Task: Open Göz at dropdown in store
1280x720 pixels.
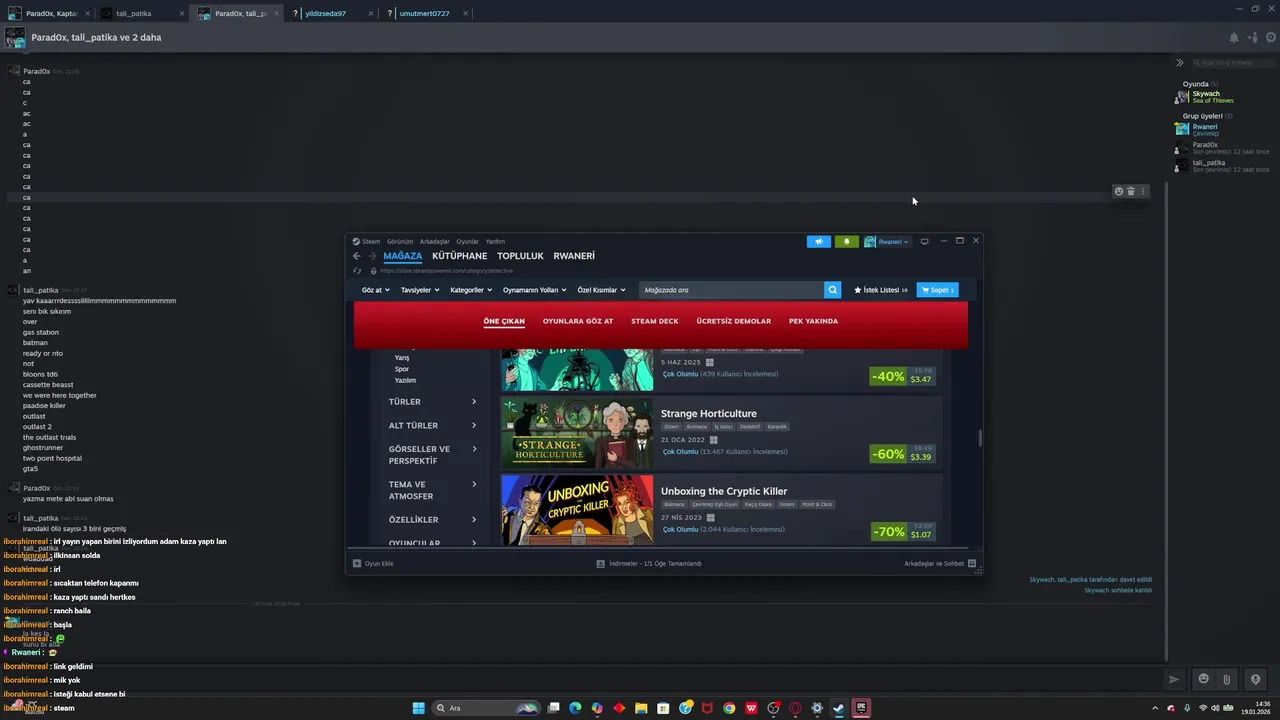Action: click(x=374, y=290)
